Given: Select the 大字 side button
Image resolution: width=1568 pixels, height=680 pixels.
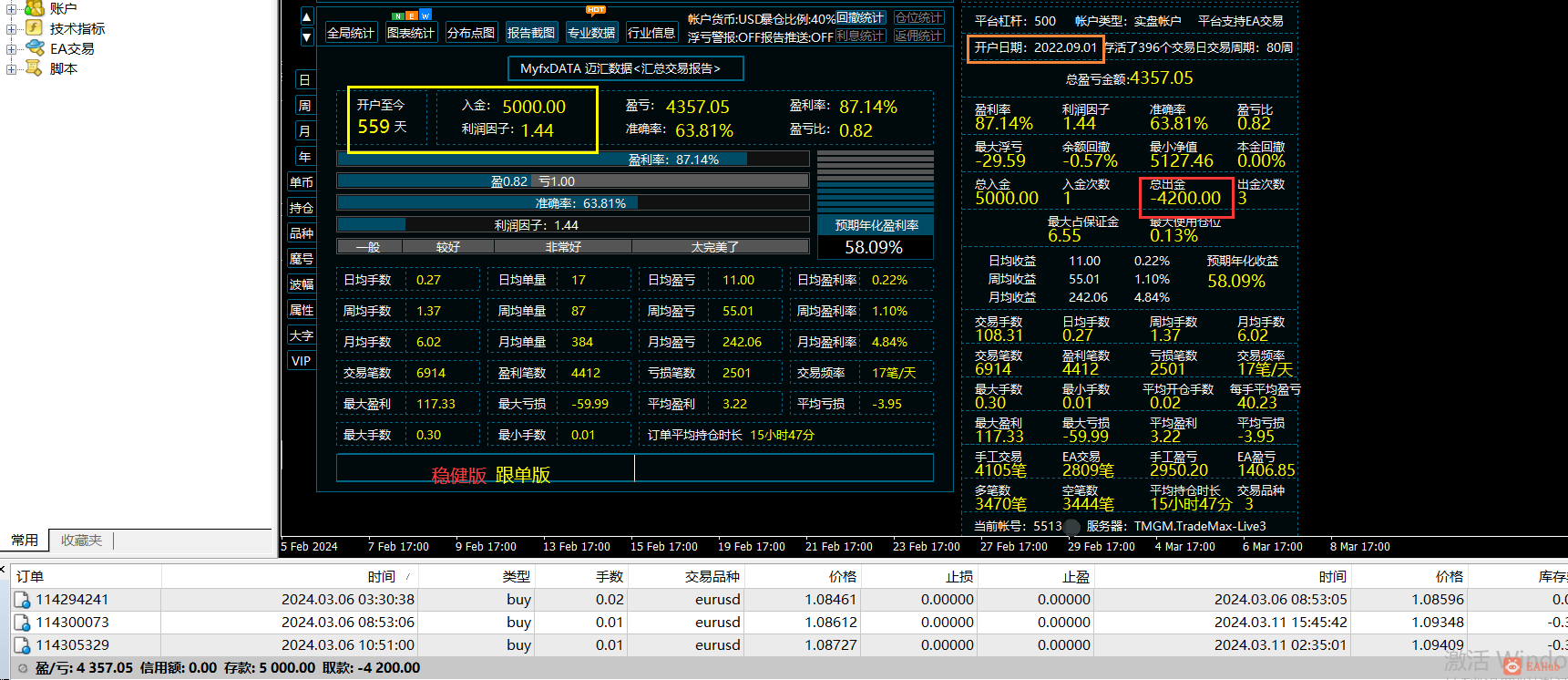Looking at the screenshot, I should (x=302, y=335).
